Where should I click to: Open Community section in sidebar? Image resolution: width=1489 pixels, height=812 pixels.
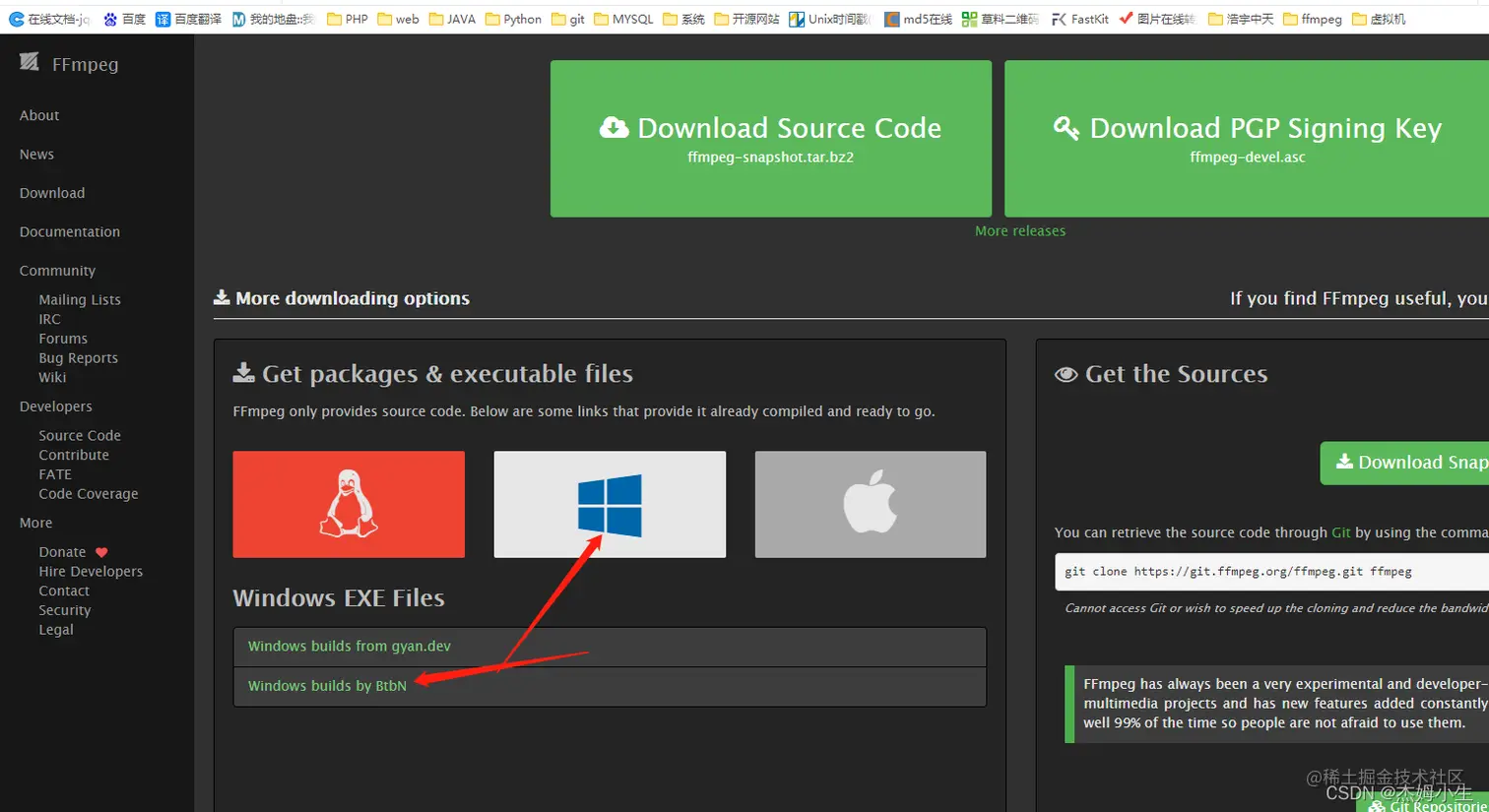tap(57, 271)
